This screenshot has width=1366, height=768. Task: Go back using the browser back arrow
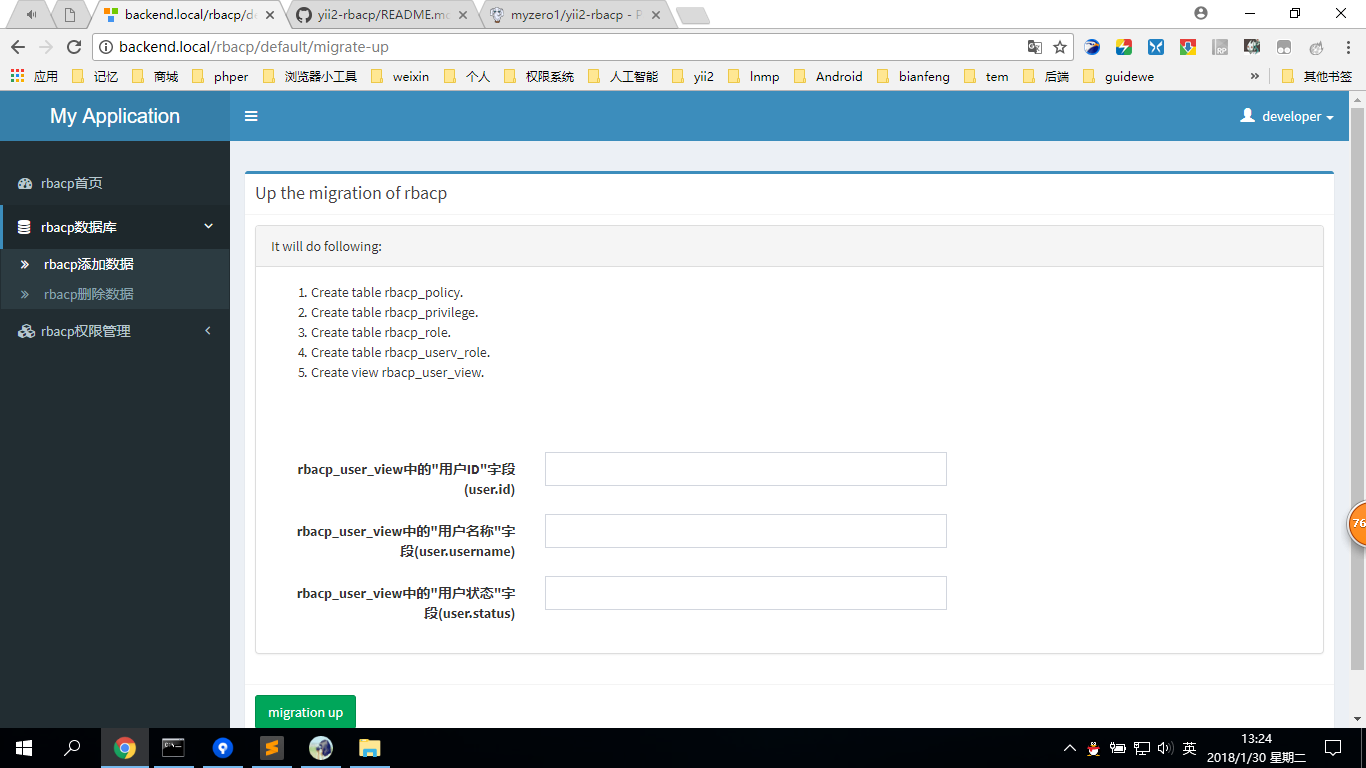click(x=18, y=47)
